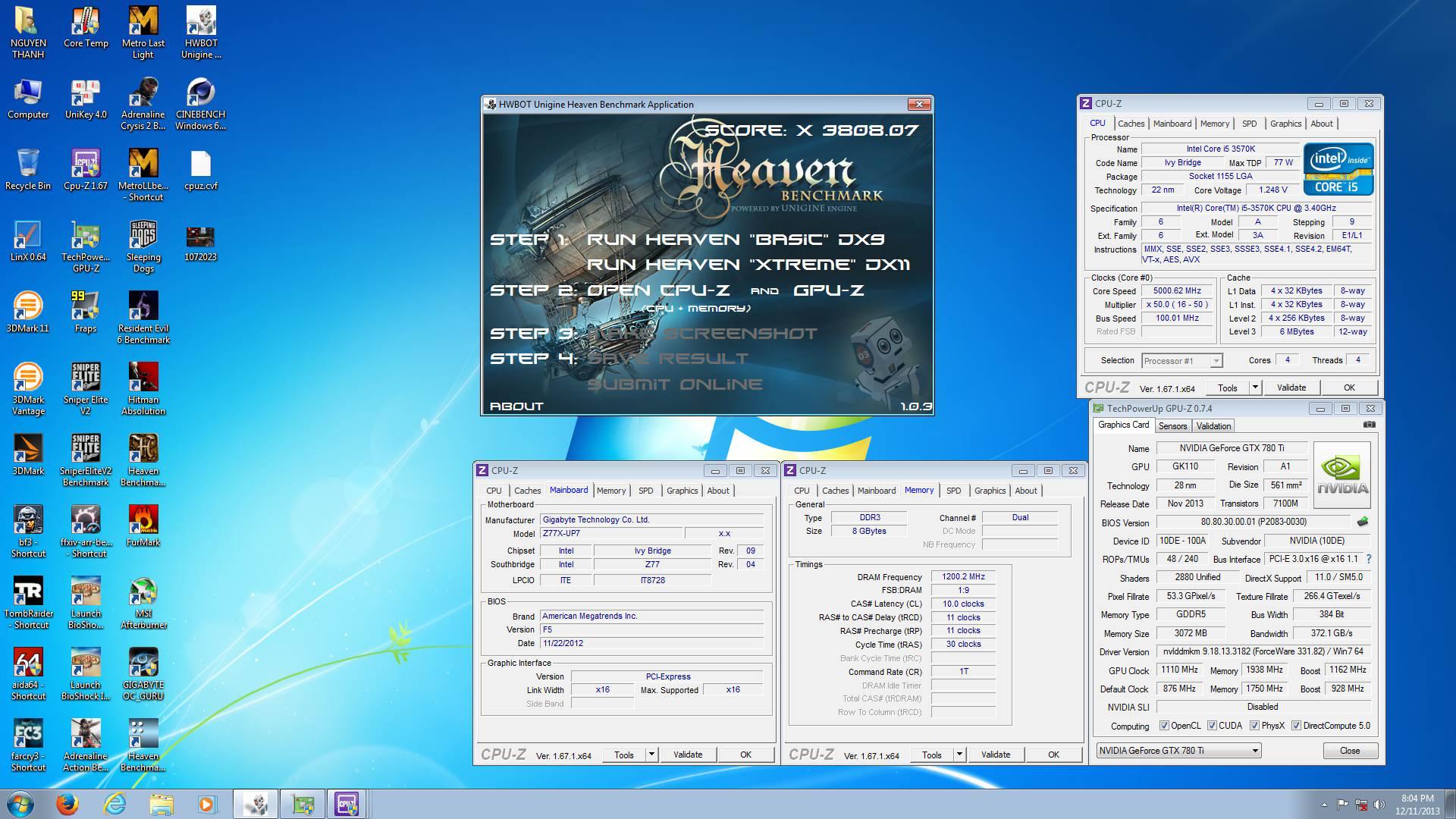Open Hitman Absolution desktop icon
The image size is (1456, 819).
[143, 389]
